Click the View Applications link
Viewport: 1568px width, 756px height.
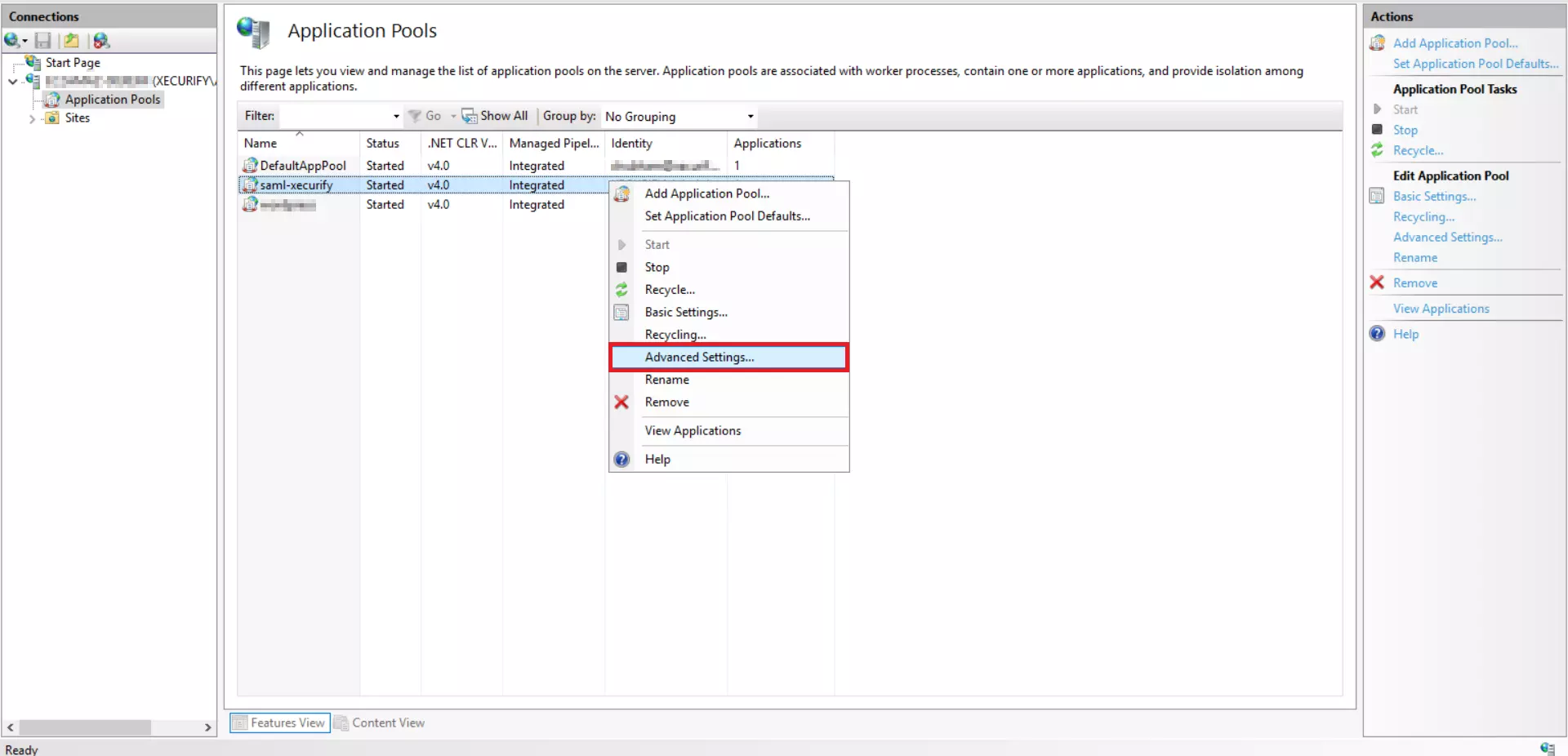pyautogui.click(x=1440, y=308)
